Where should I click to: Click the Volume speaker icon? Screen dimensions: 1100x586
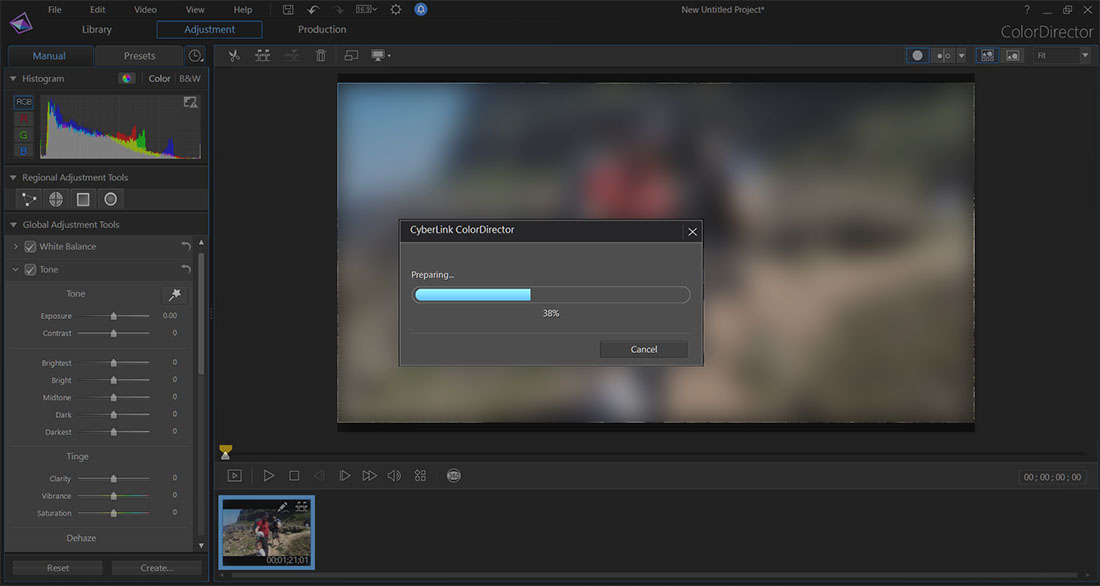tap(394, 476)
